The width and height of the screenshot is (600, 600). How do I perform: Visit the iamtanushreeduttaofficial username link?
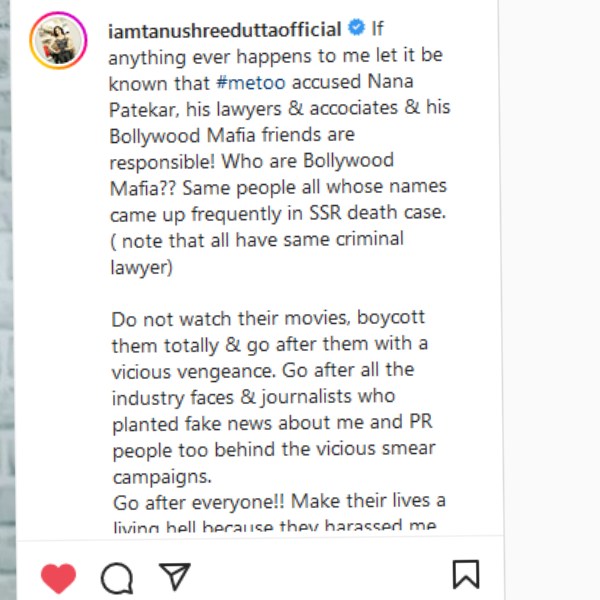(x=225, y=29)
